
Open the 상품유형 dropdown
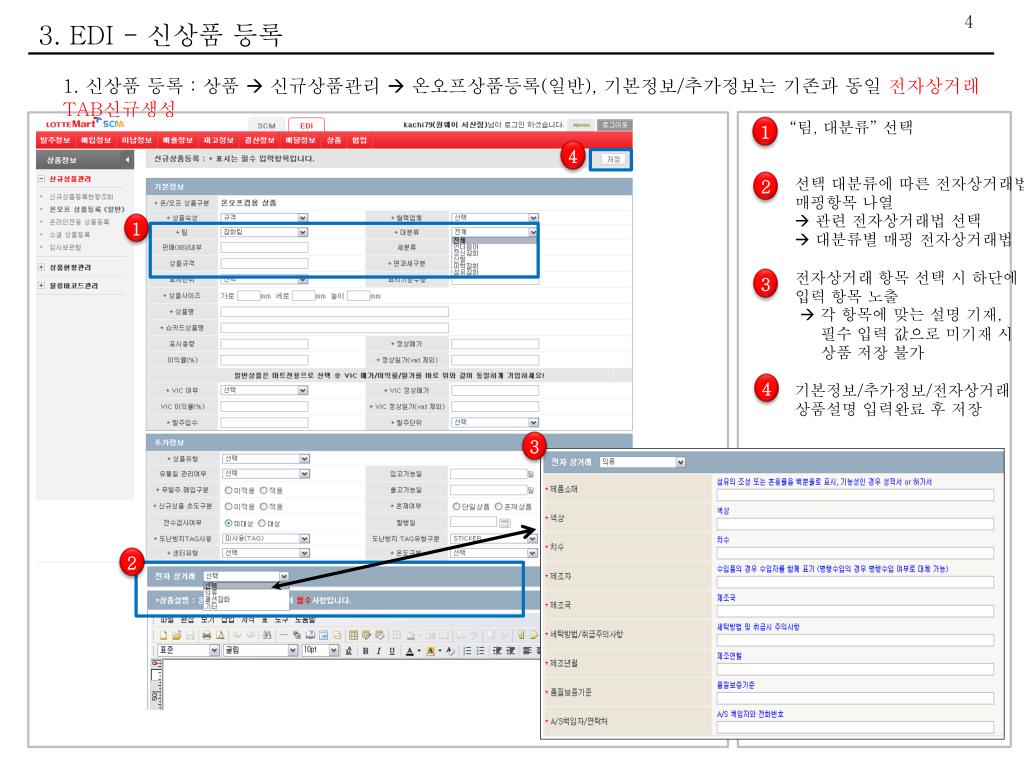click(x=266, y=459)
